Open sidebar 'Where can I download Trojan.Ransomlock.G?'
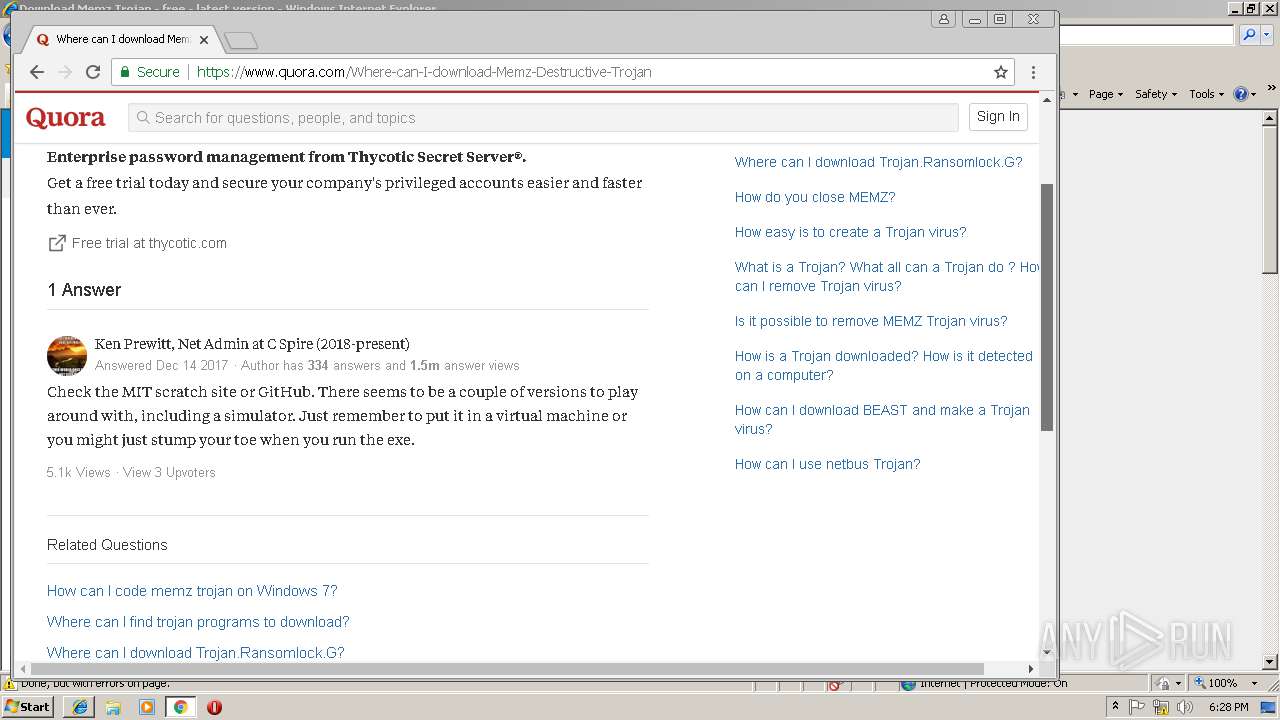Screen dimensions: 1280x720 pos(879,162)
